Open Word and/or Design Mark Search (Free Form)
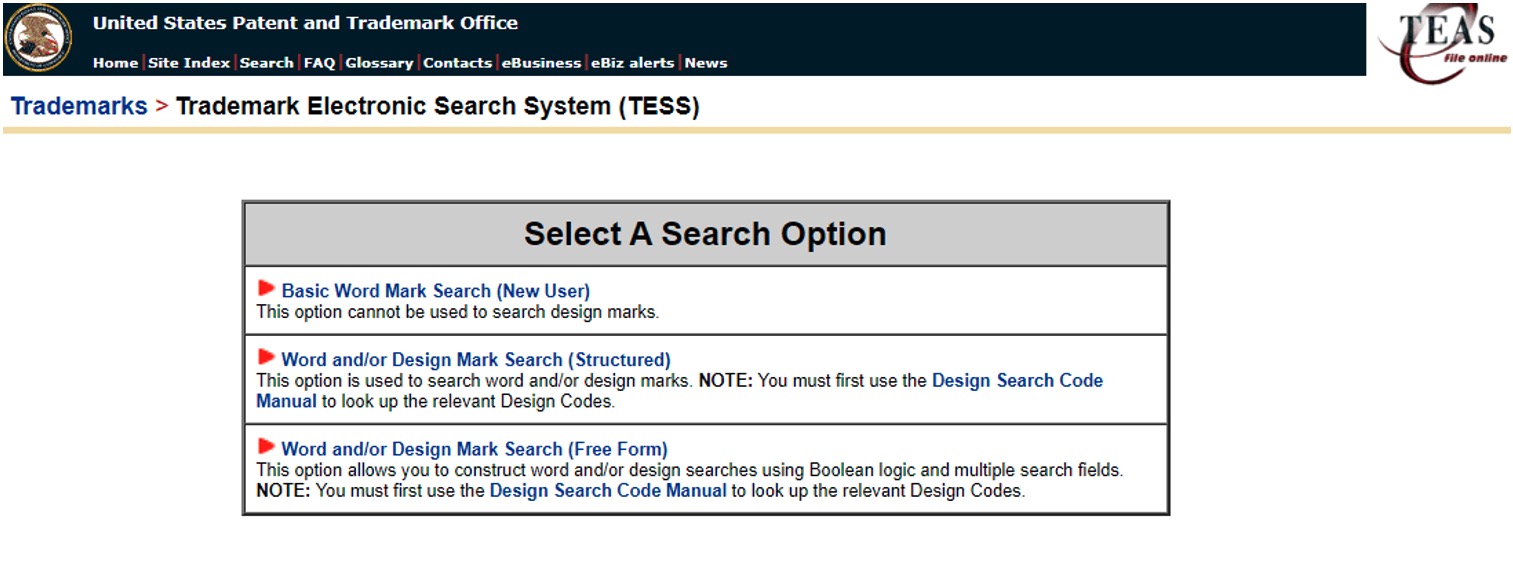The width and height of the screenshot is (1513, 563). 475,449
